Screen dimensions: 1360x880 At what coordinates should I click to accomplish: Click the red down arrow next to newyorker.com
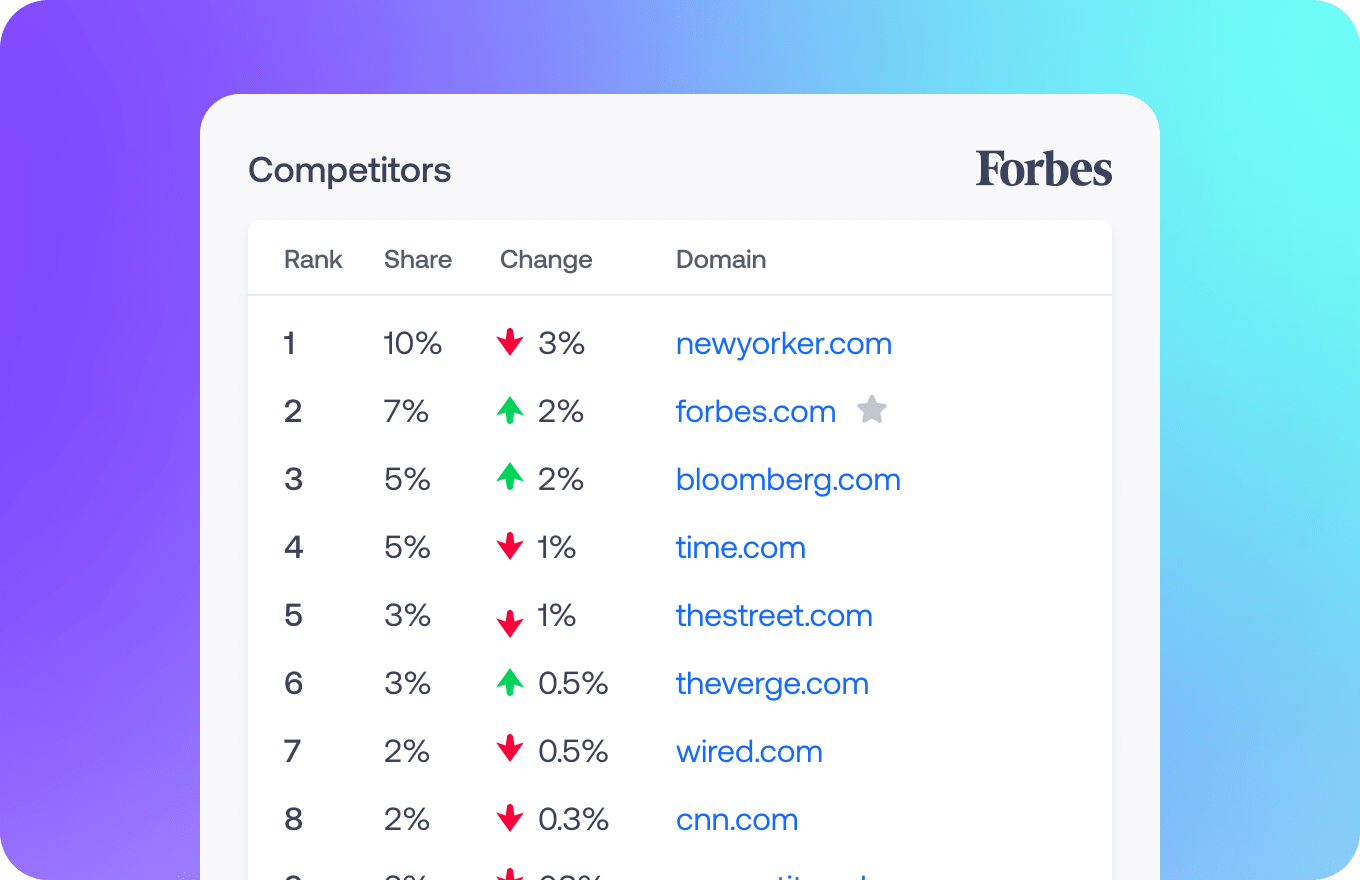coord(510,342)
